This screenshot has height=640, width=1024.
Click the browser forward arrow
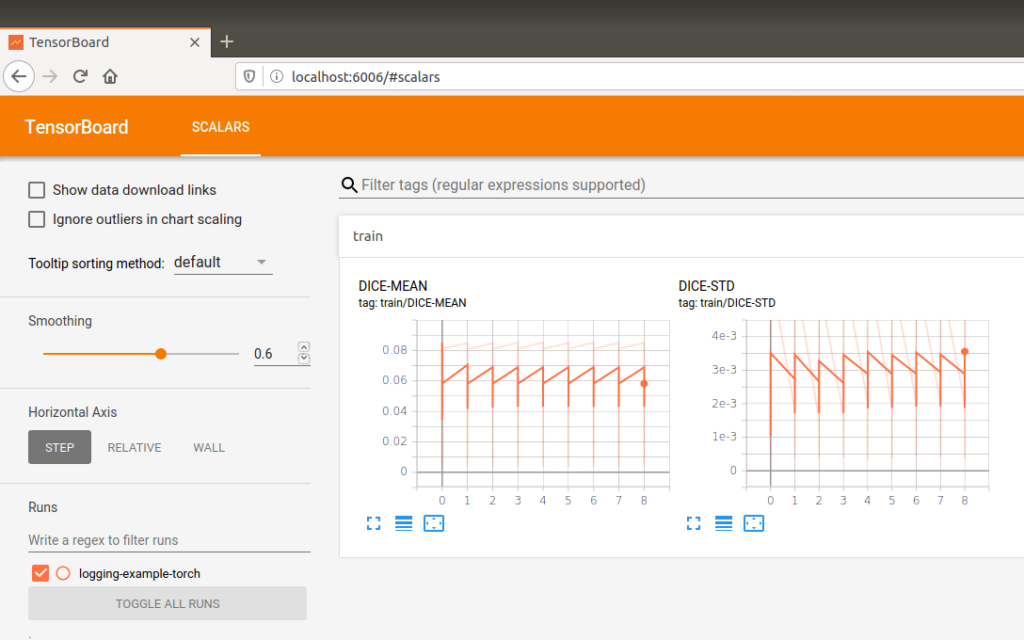coord(50,76)
